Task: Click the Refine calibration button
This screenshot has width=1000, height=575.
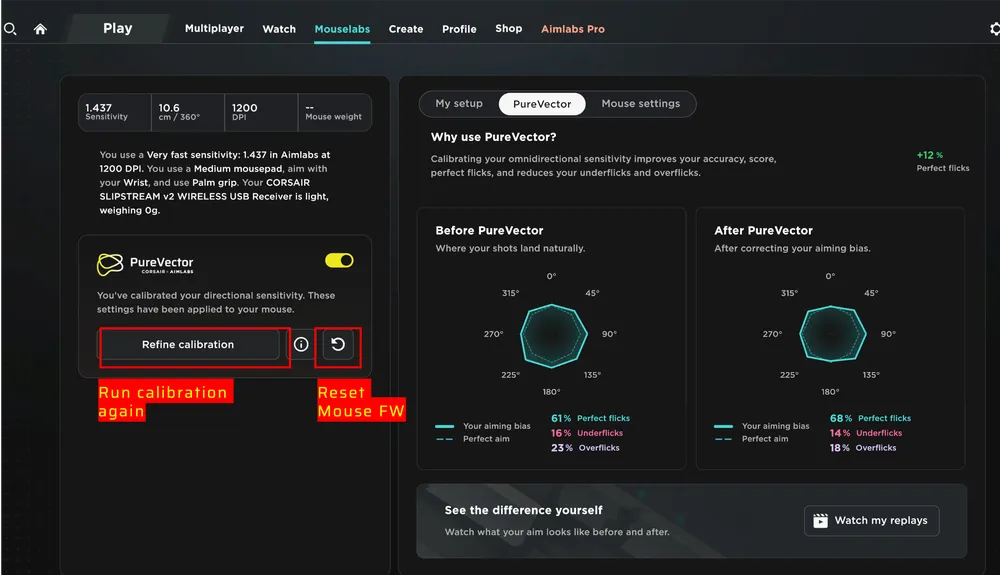Action: tap(188, 344)
